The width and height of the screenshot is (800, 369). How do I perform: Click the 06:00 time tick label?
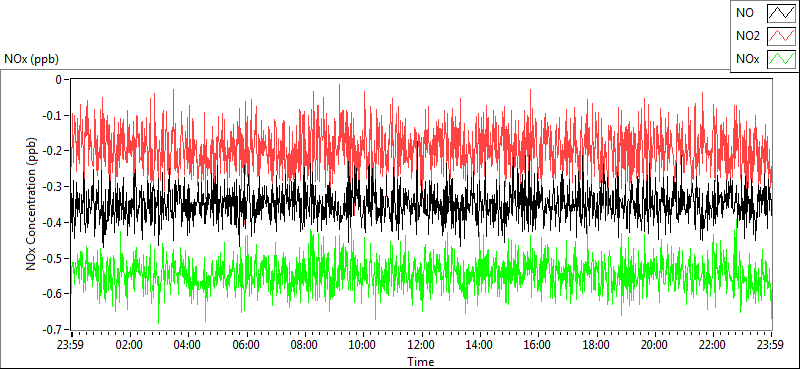pyautogui.click(x=246, y=344)
